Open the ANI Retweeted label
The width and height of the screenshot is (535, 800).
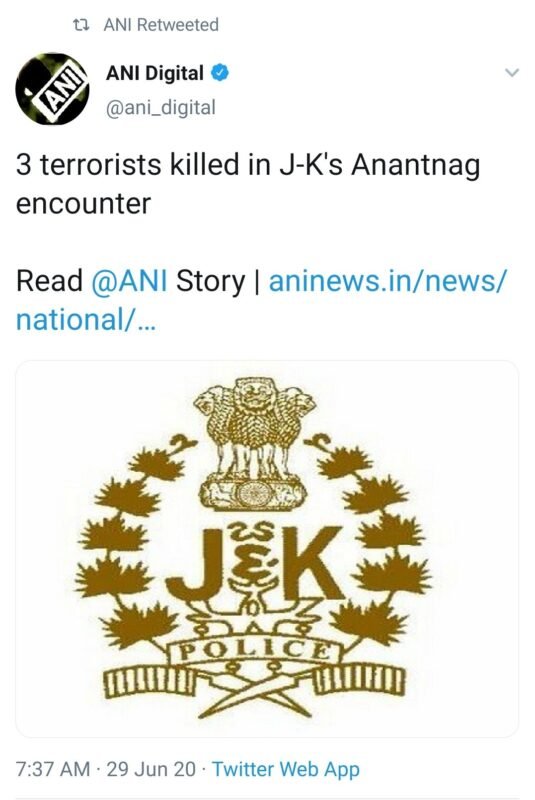pyautogui.click(x=161, y=24)
